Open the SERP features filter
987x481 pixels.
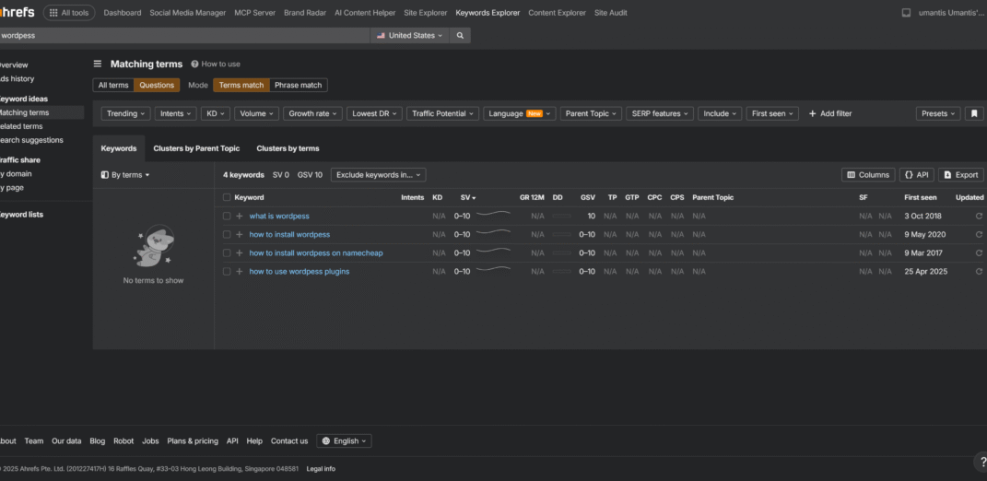tap(660, 114)
